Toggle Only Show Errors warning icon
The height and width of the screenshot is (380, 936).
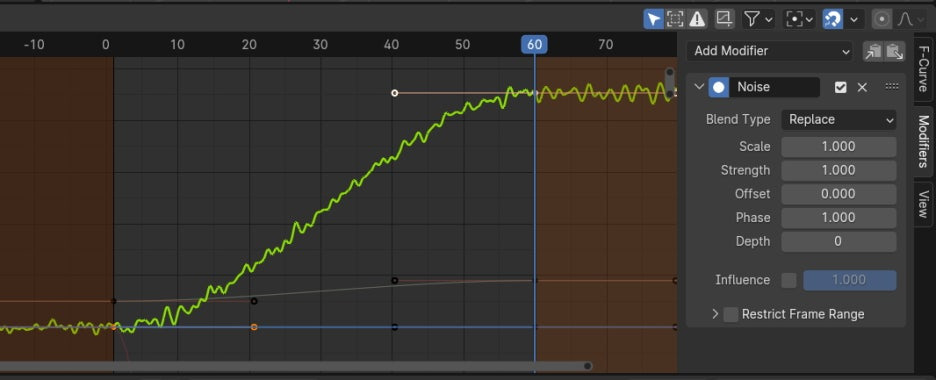point(697,19)
